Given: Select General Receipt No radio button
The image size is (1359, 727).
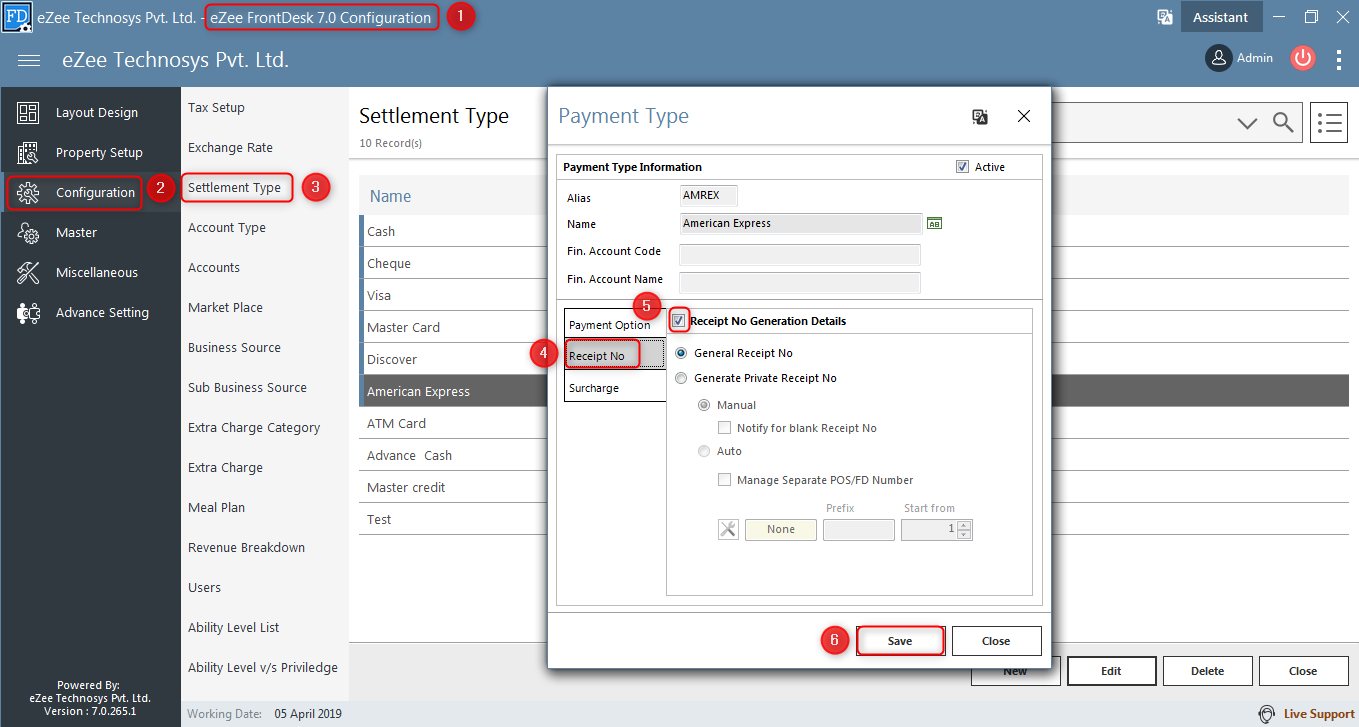Looking at the screenshot, I should (x=681, y=353).
